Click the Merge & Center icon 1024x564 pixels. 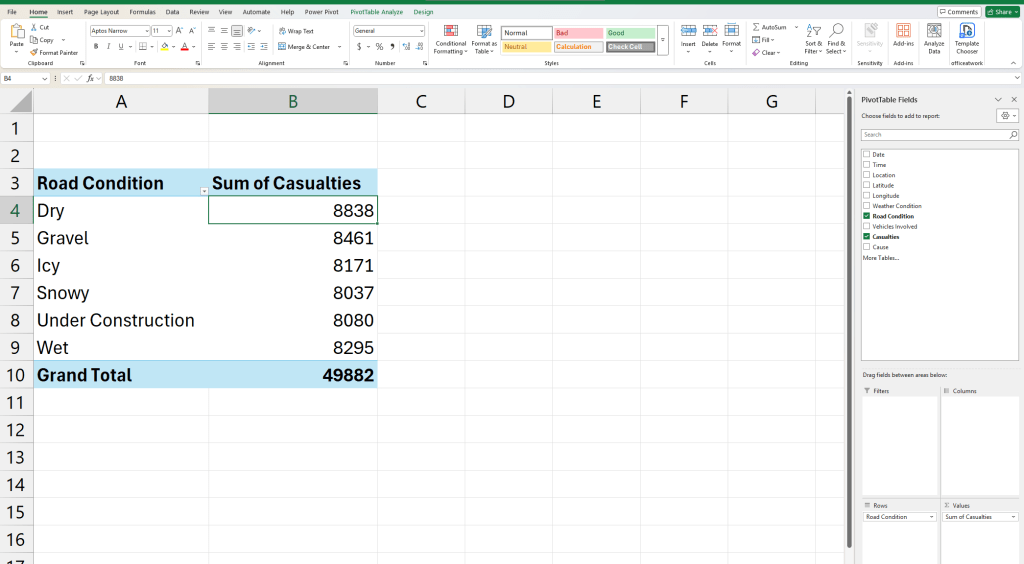282,47
